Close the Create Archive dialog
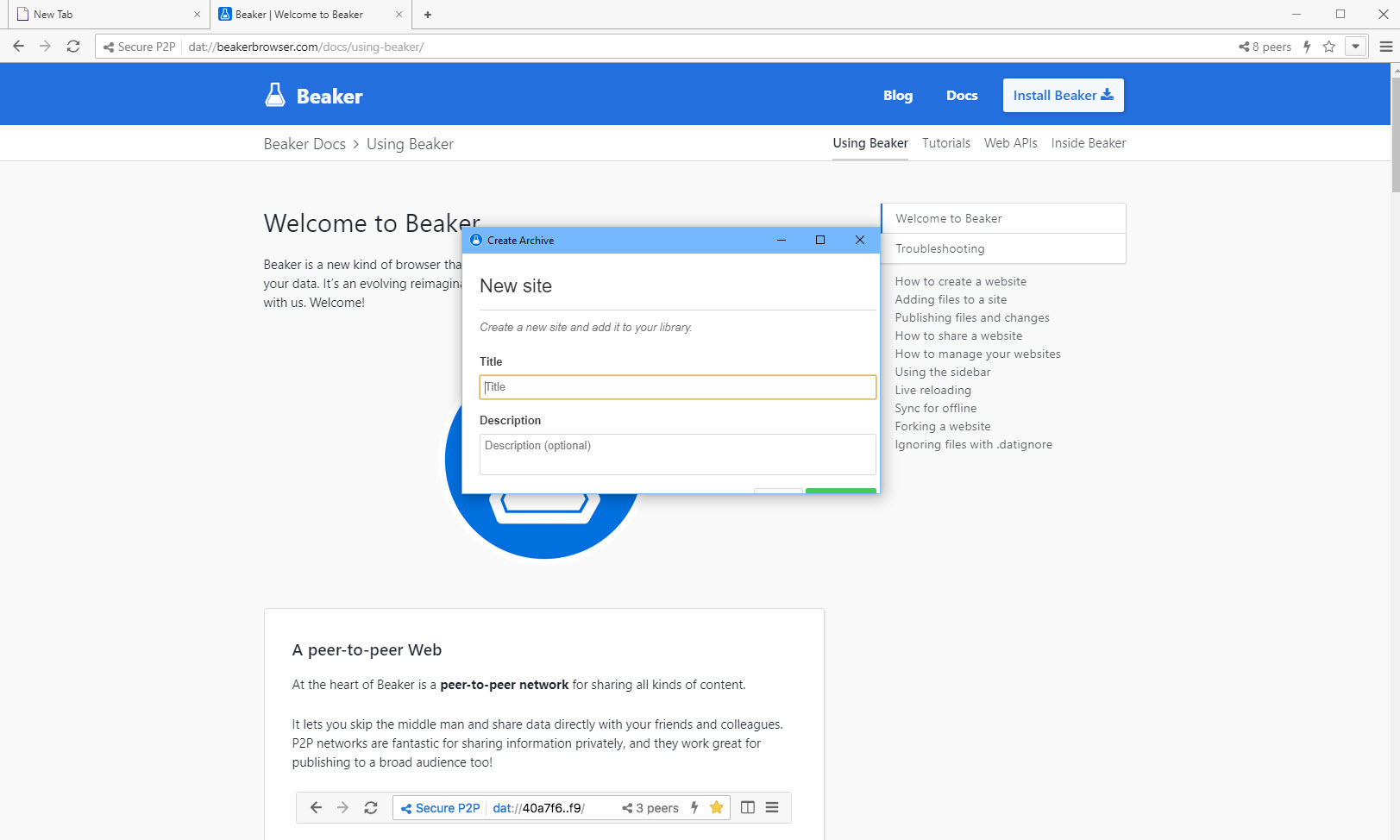This screenshot has width=1400, height=840. (860, 240)
